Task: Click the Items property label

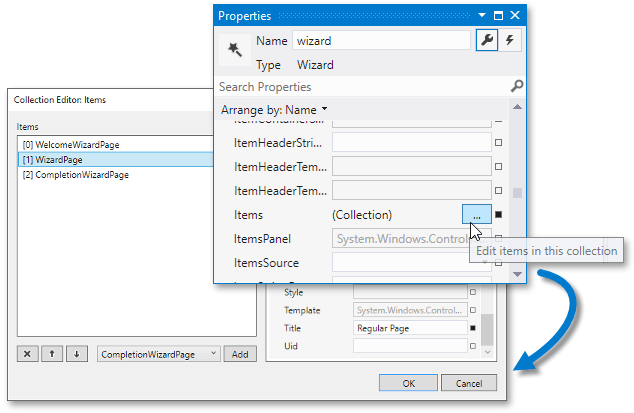Action: pyautogui.click(x=248, y=215)
